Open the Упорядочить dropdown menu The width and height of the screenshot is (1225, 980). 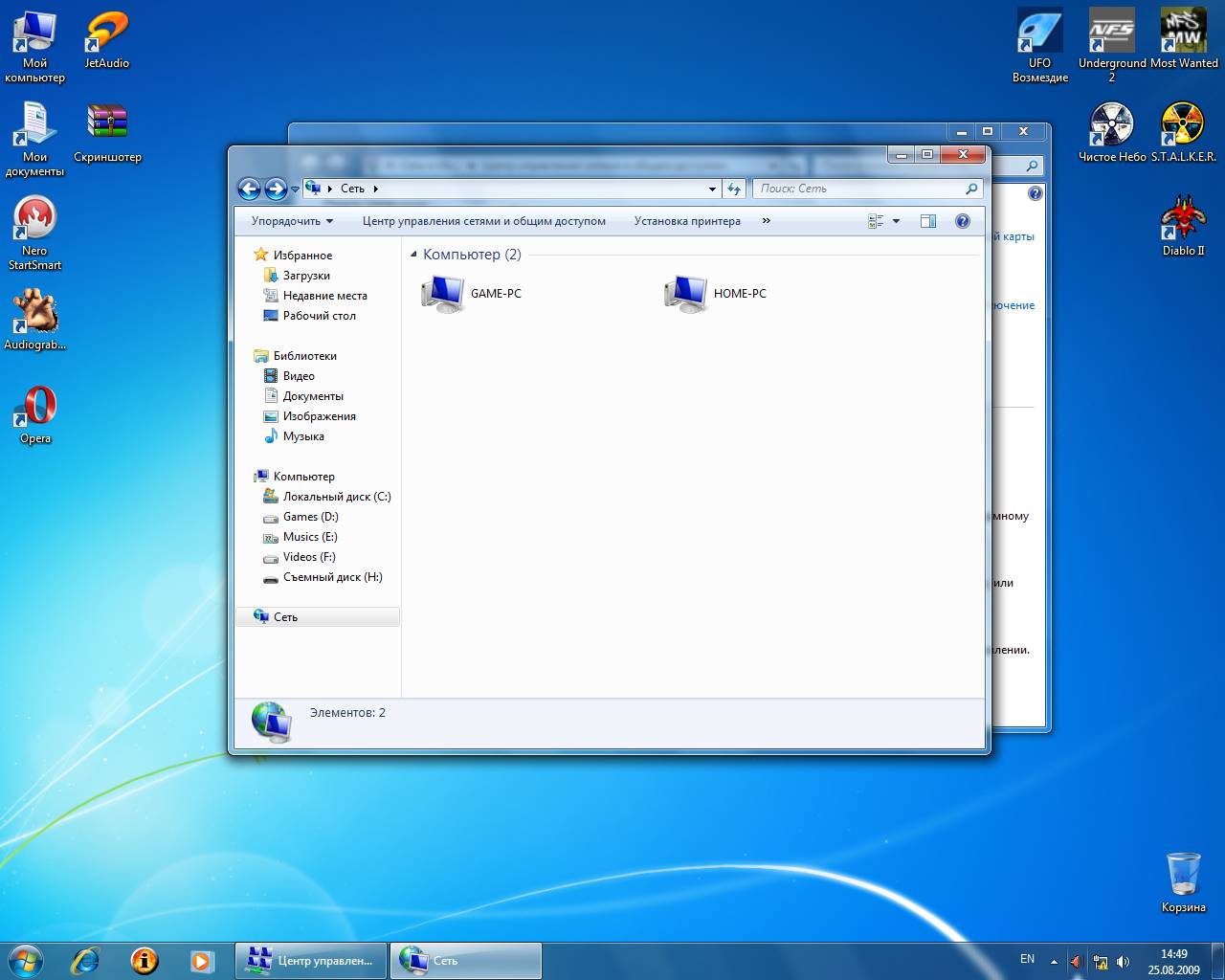(292, 221)
